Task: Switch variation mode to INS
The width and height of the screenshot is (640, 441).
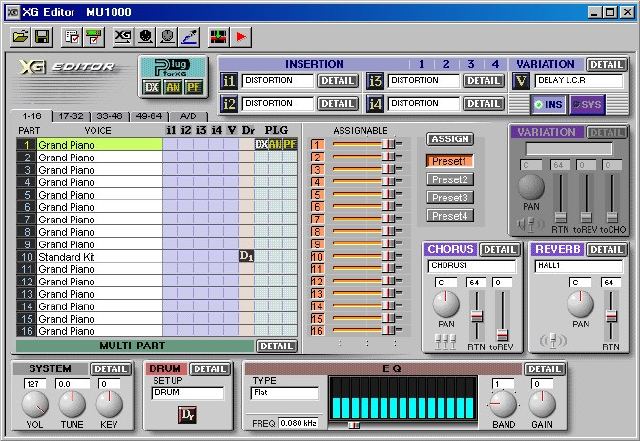Action: click(x=549, y=105)
